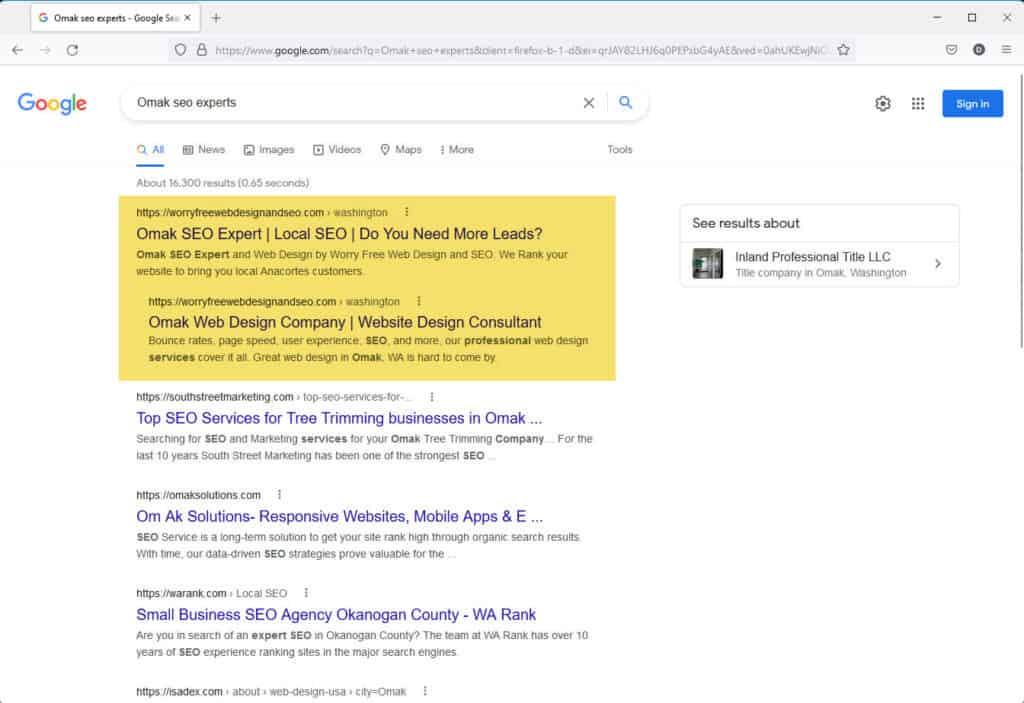The height and width of the screenshot is (703, 1024).
Task: Open Small Business SEO Agency Okanogan County link
Action: 336,615
